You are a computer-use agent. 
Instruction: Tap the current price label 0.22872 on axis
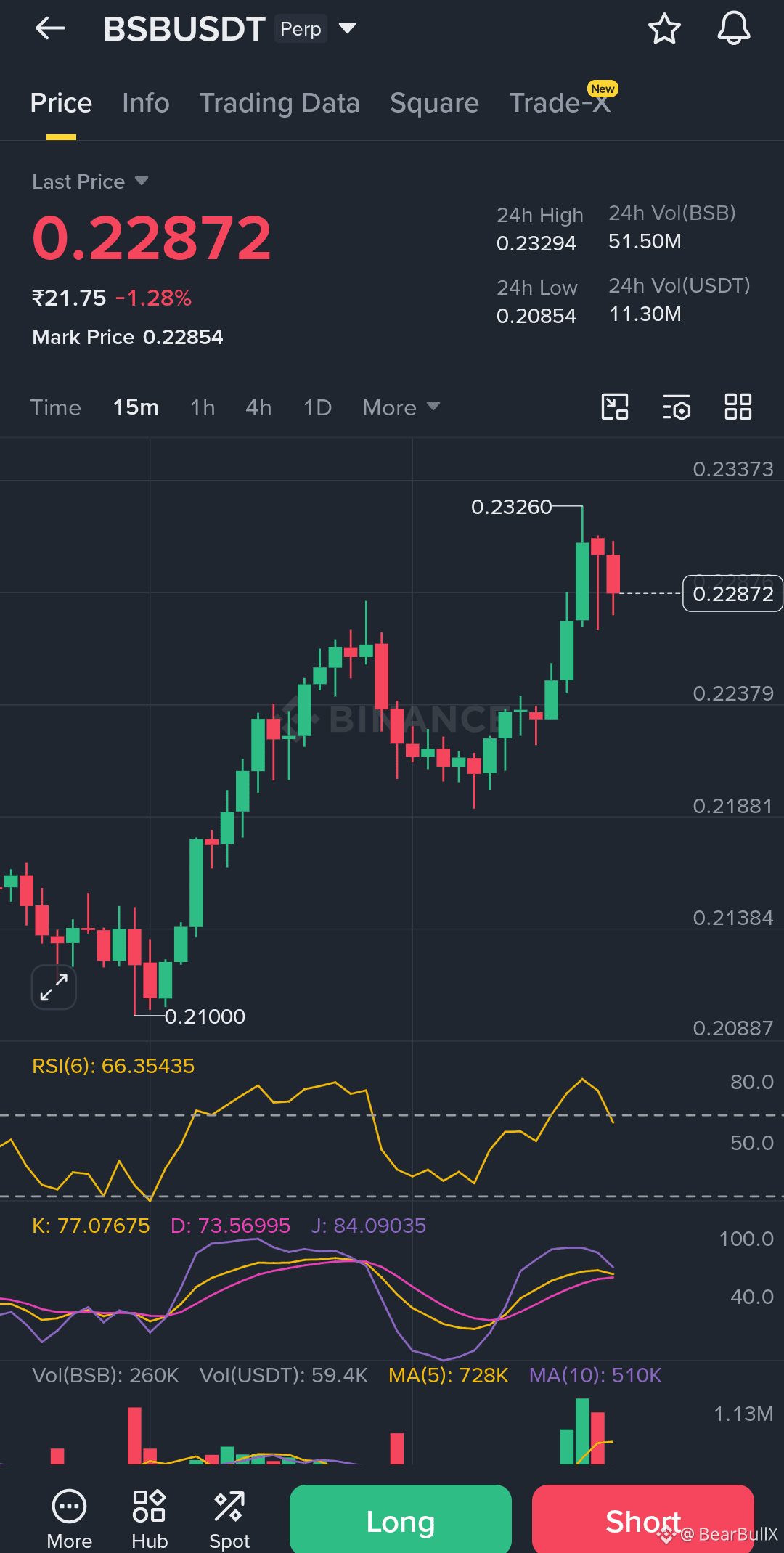pos(732,594)
